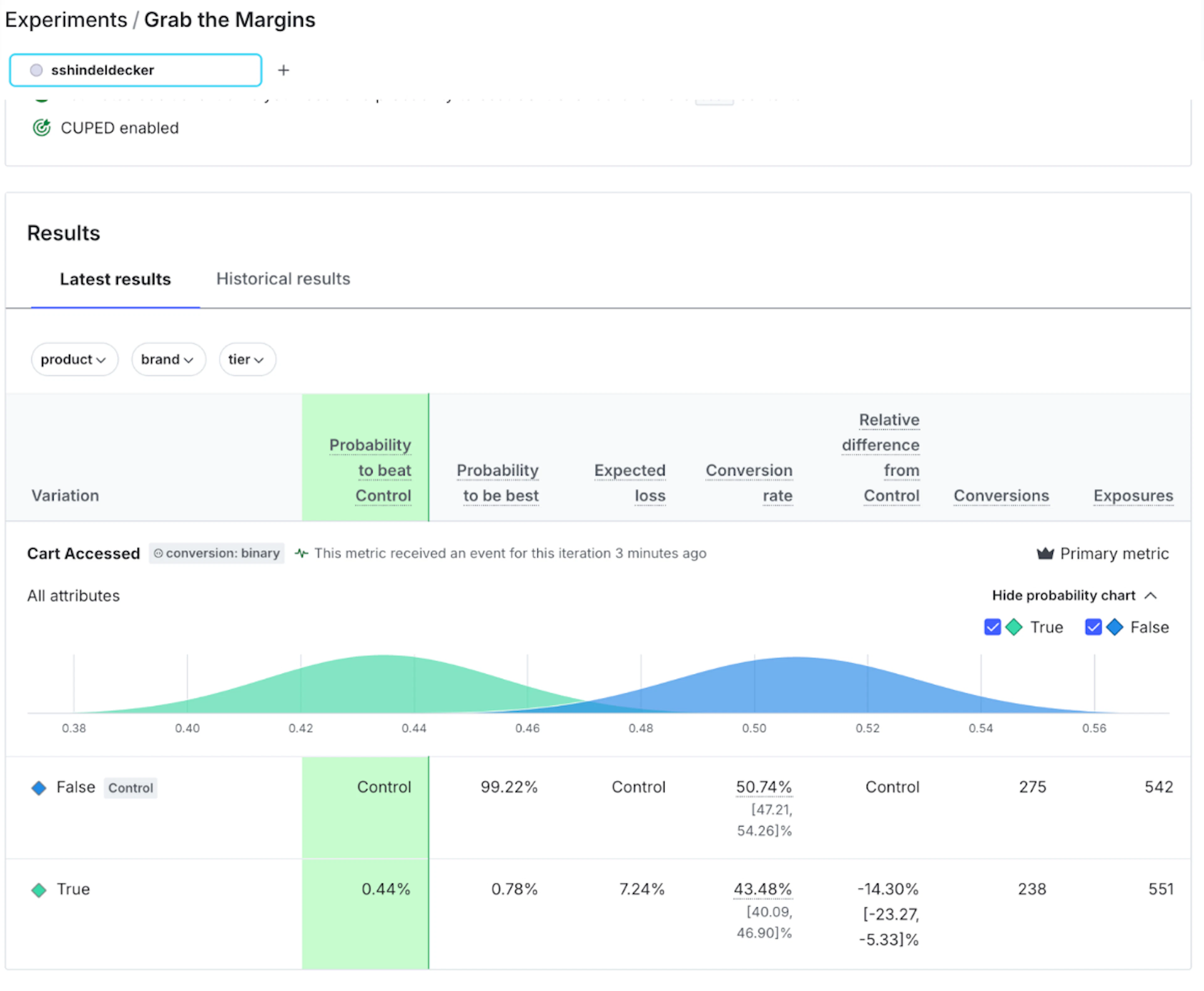1204x991 pixels.
Task: Open the product filter dropdown
Action: tap(74, 359)
